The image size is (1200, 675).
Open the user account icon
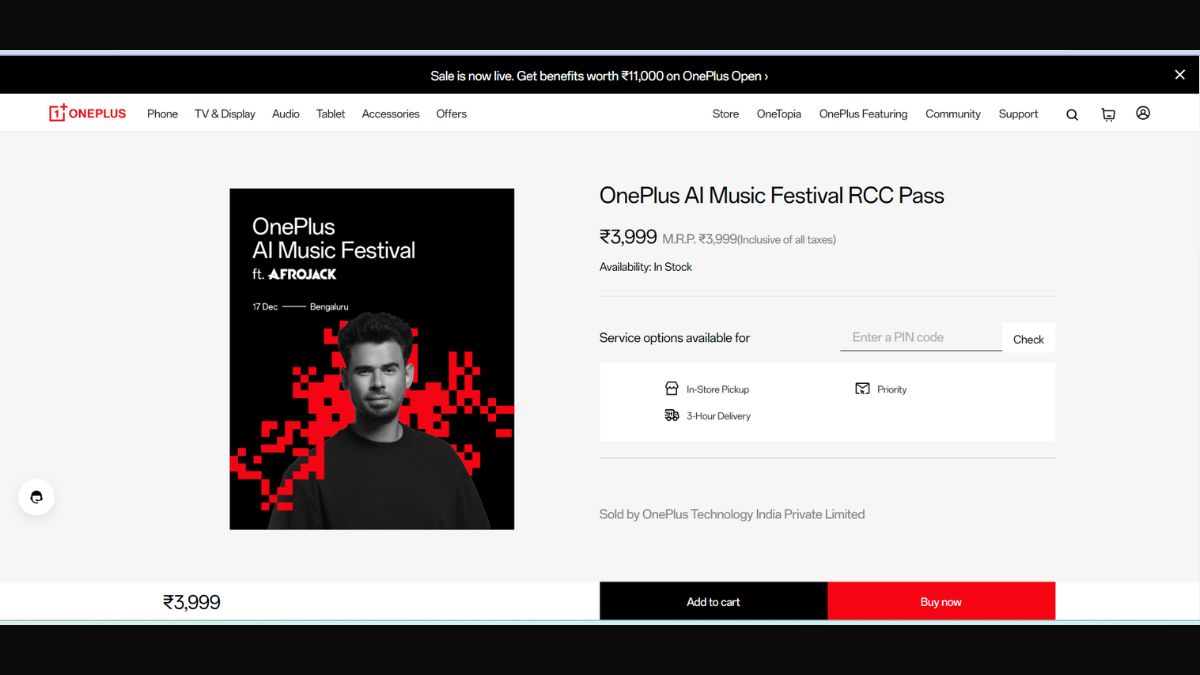tap(1143, 113)
